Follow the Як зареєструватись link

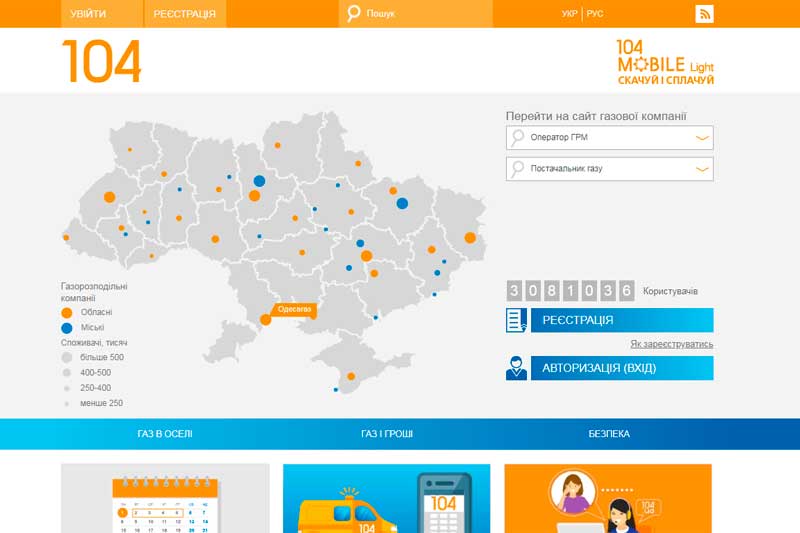point(671,344)
